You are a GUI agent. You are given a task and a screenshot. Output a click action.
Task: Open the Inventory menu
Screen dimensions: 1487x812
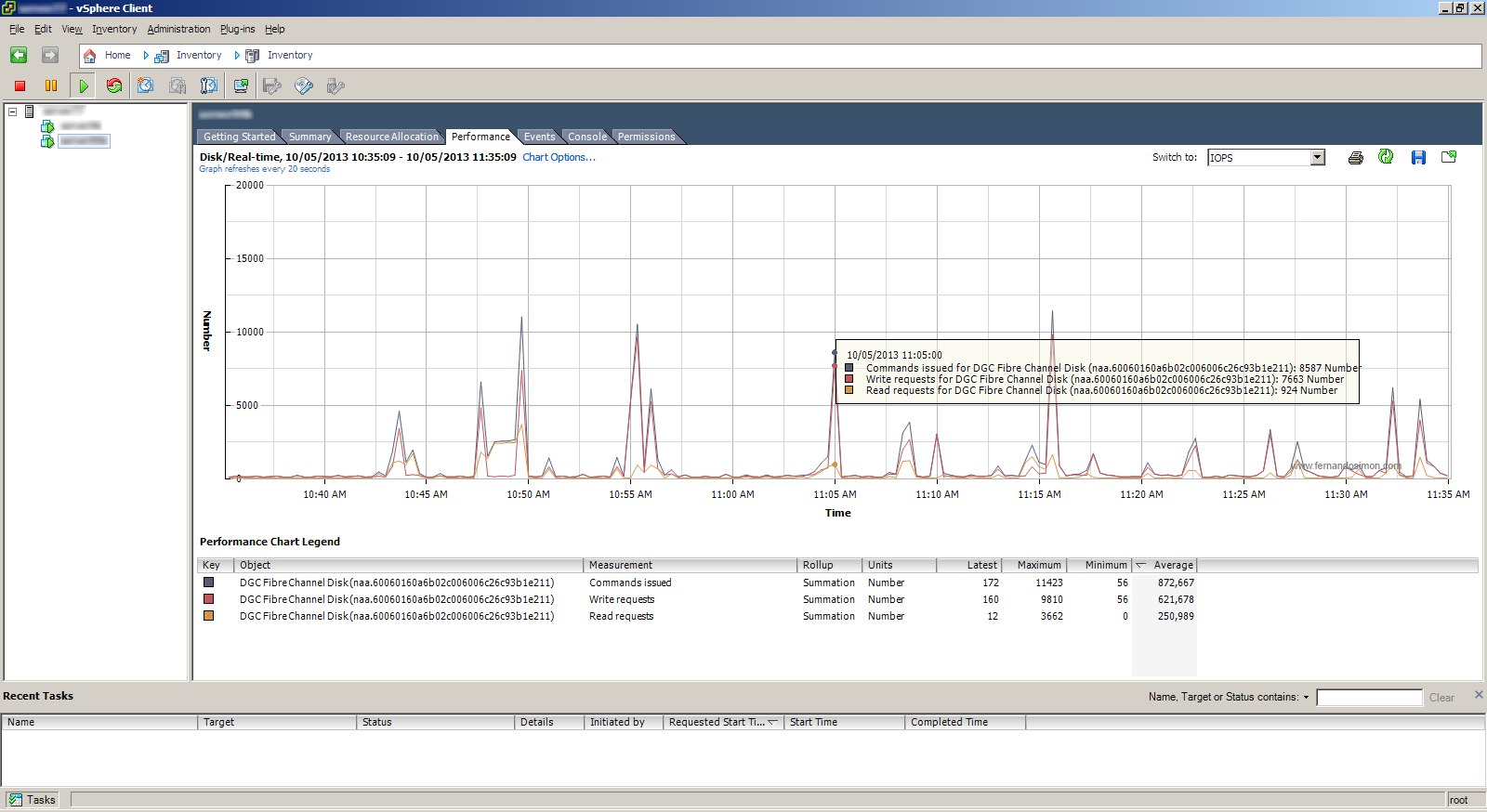114,30
